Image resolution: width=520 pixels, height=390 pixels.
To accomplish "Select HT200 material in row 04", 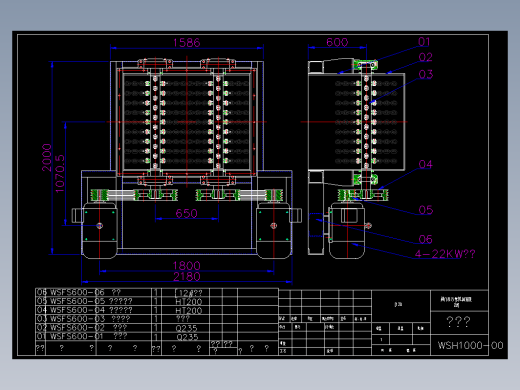I will pyautogui.click(x=189, y=311).
